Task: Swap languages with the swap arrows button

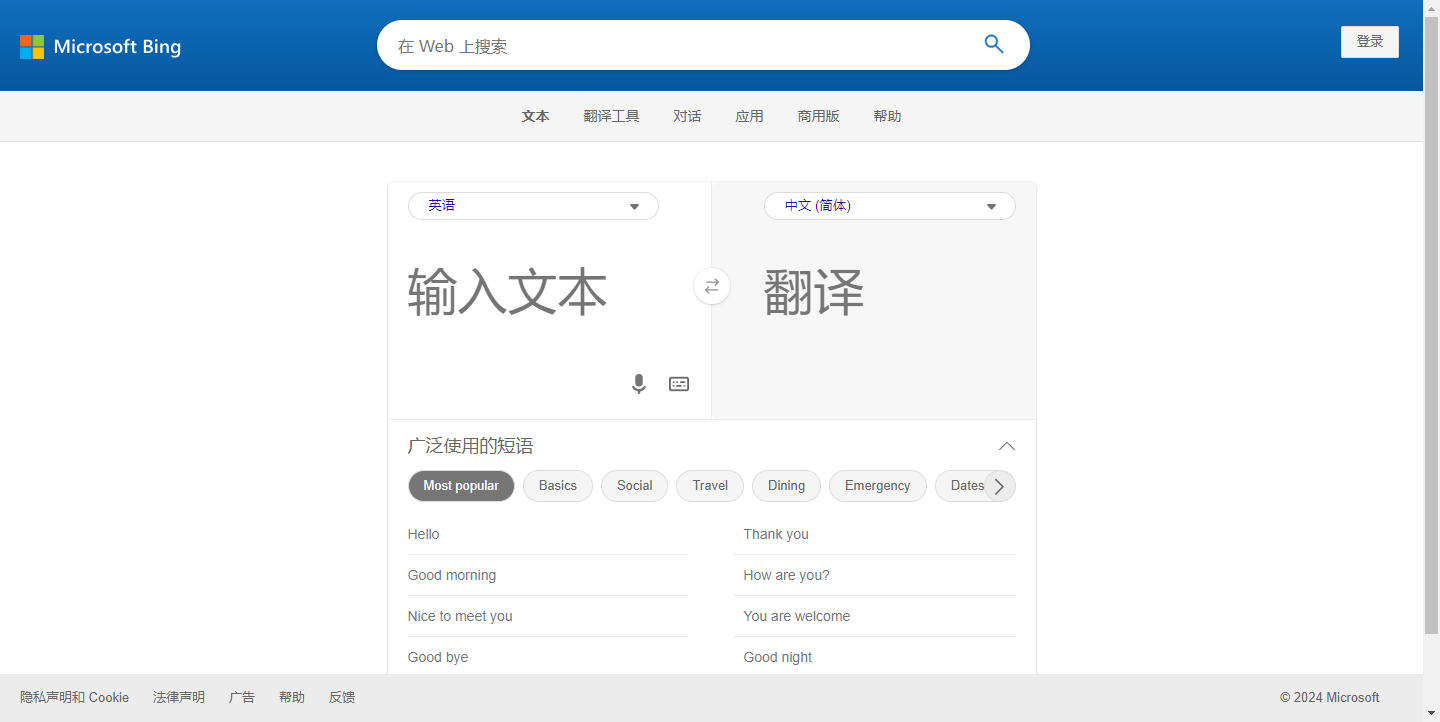Action: [712, 286]
